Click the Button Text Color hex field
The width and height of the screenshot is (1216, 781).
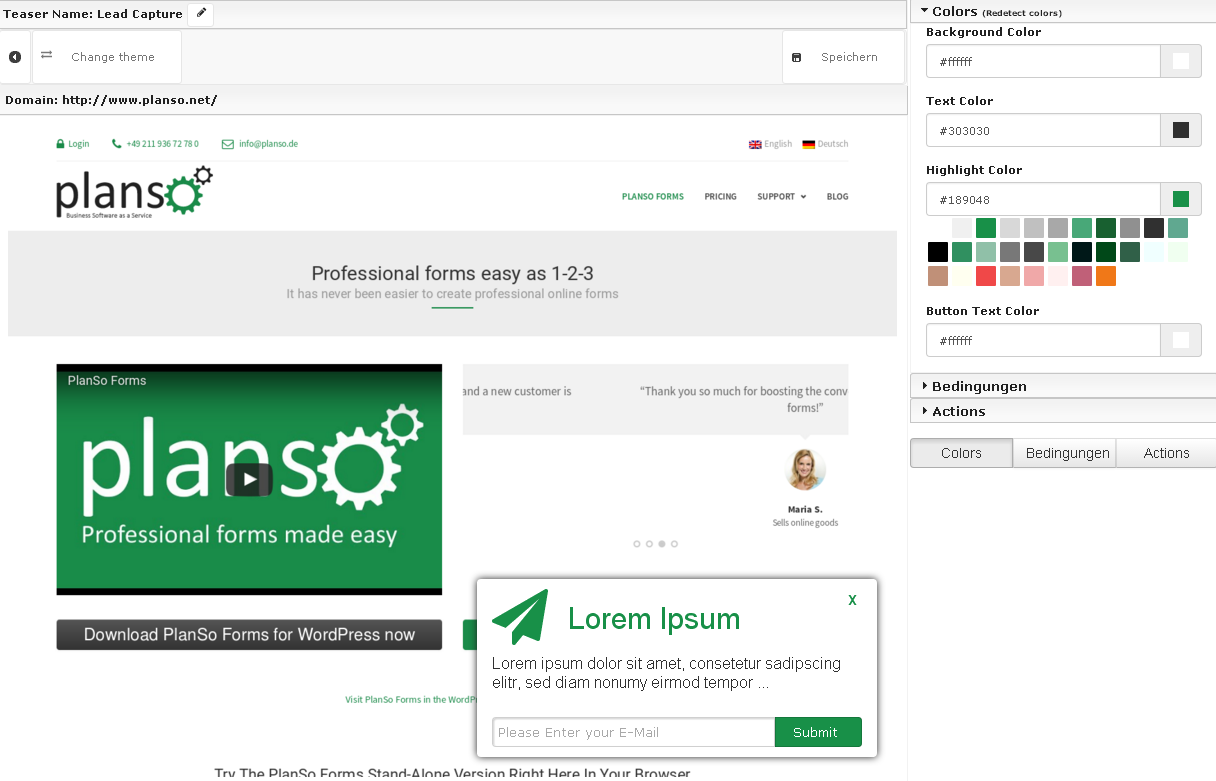(1043, 340)
